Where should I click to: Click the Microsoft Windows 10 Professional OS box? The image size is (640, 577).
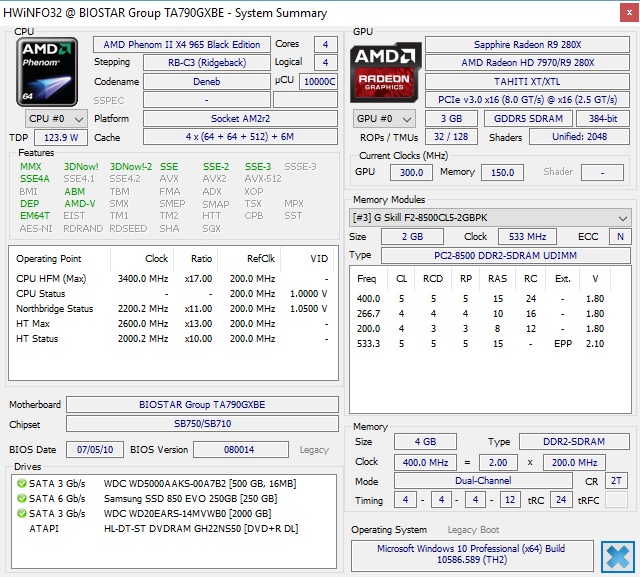click(x=471, y=556)
